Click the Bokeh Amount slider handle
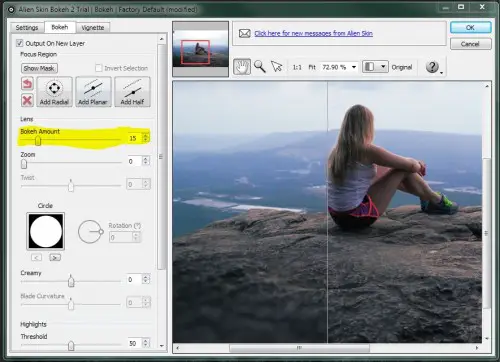This screenshot has width=500, height=362. pos(38,141)
